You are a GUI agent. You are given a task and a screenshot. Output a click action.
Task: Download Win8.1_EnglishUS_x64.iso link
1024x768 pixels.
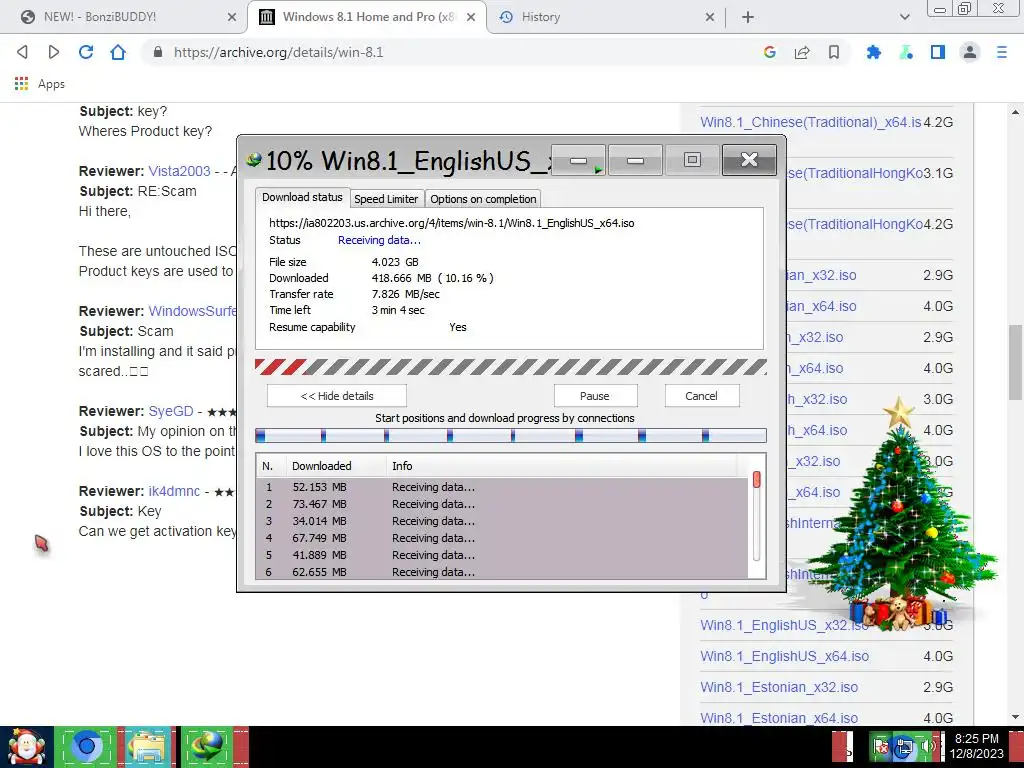point(784,656)
